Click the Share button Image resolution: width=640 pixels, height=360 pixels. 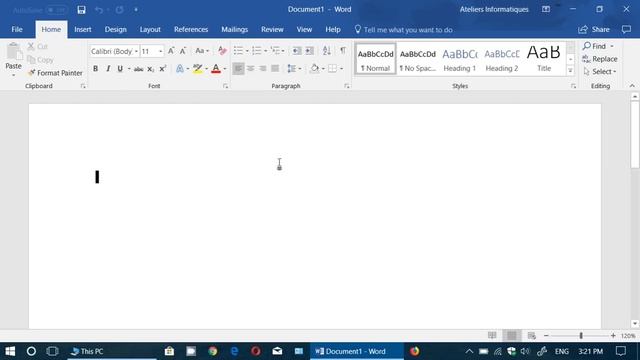[x=594, y=29]
